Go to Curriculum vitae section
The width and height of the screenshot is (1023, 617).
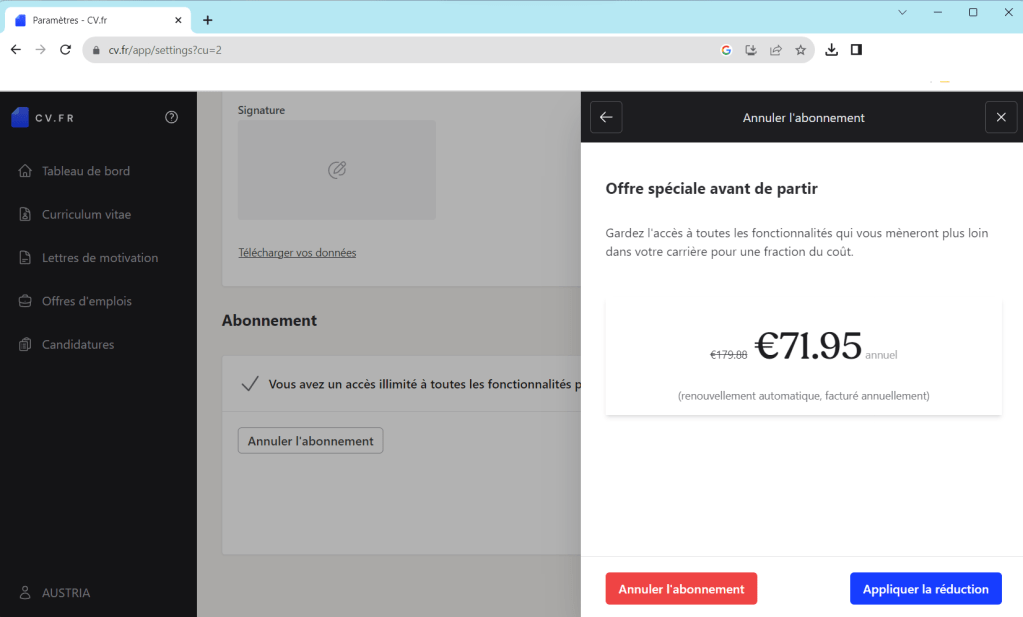point(86,214)
